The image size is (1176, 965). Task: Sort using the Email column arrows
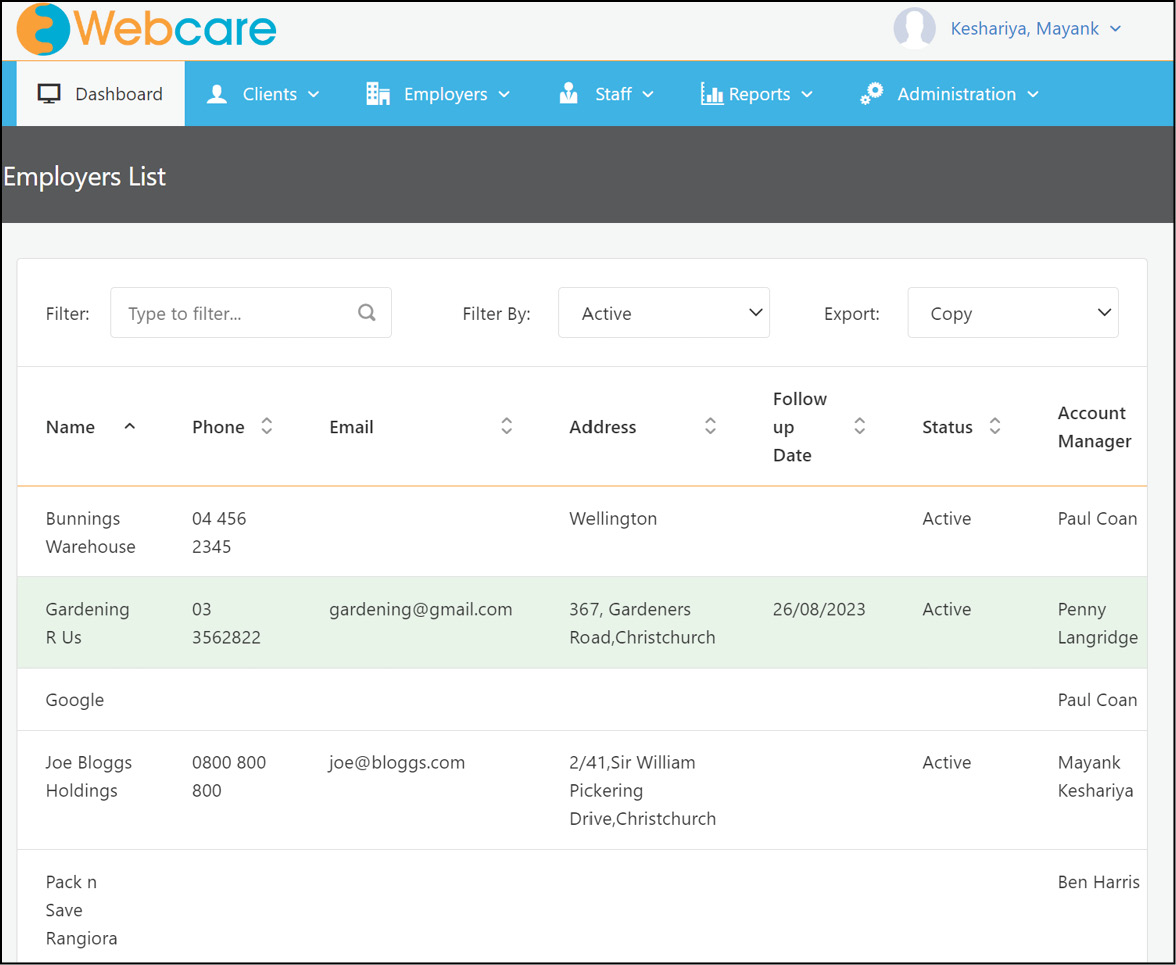click(x=507, y=426)
